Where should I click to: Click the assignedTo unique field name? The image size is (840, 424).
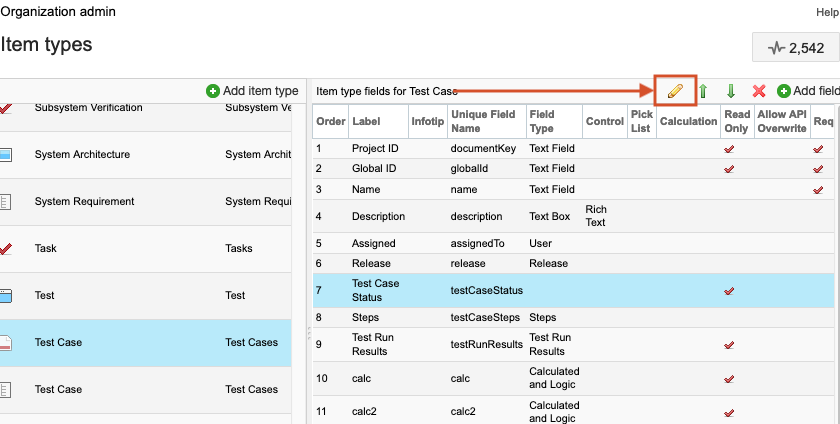pos(477,243)
